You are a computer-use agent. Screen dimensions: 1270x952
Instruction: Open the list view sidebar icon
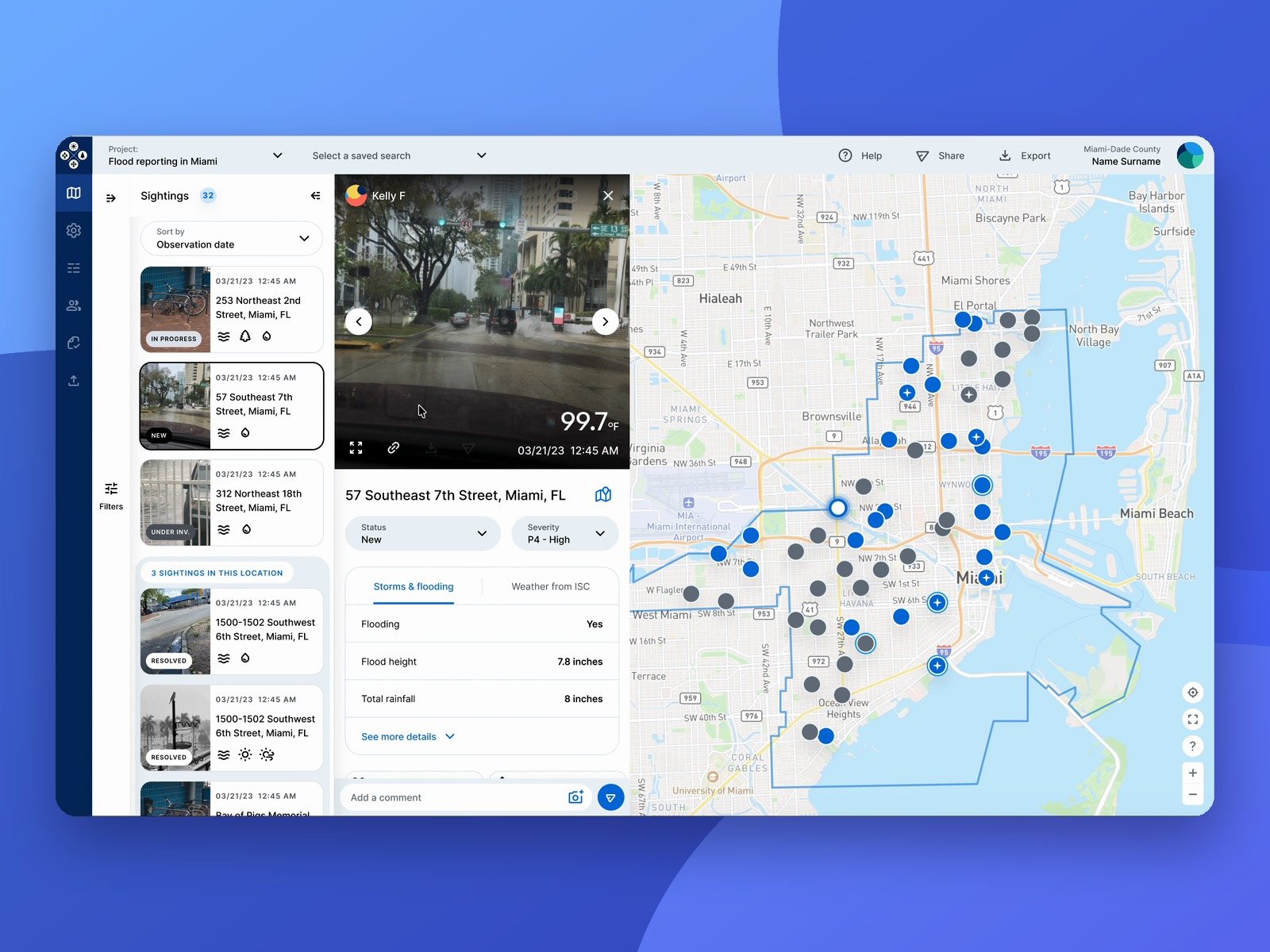(74, 268)
